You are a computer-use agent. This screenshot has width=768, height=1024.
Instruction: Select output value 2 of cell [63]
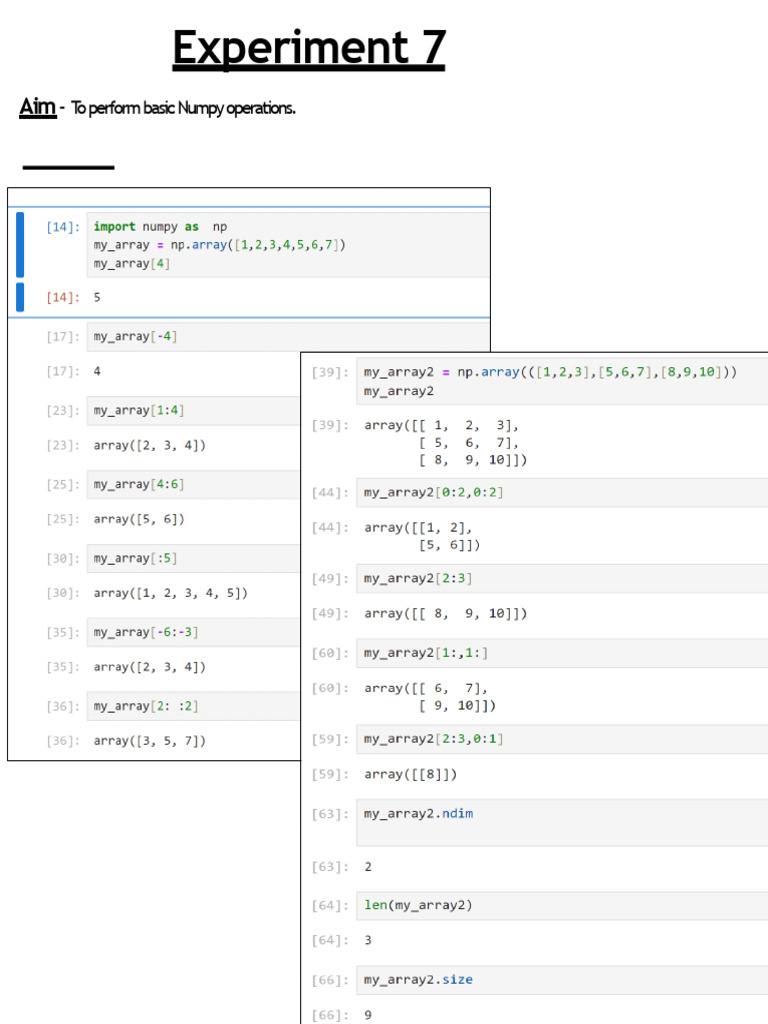tap(368, 867)
